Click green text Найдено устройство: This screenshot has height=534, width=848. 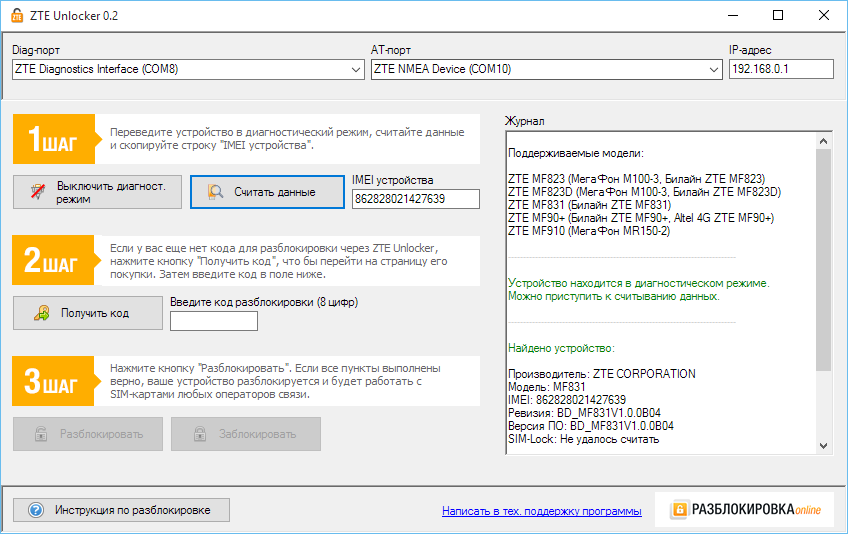[561, 348]
